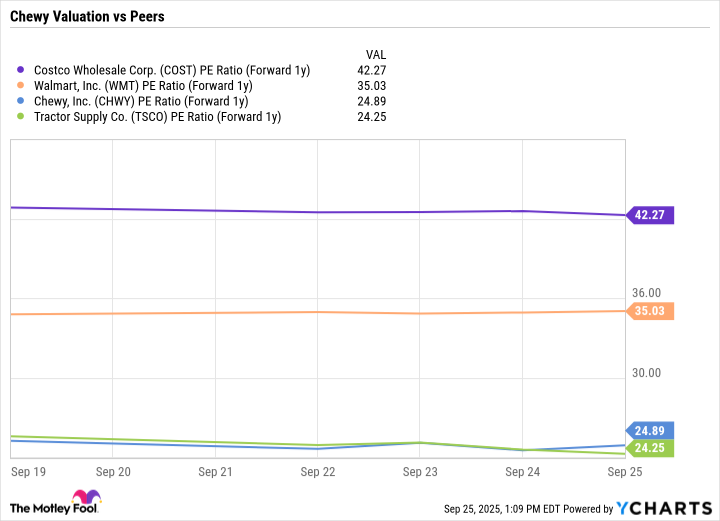Screen dimensions: 720x521
Task: Click the Sep 19 date axis label
Action: point(28,470)
